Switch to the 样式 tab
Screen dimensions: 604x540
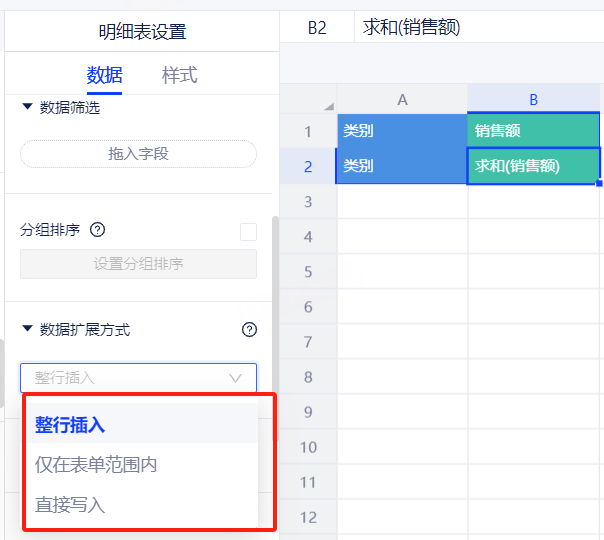pyautogui.click(x=179, y=75)
